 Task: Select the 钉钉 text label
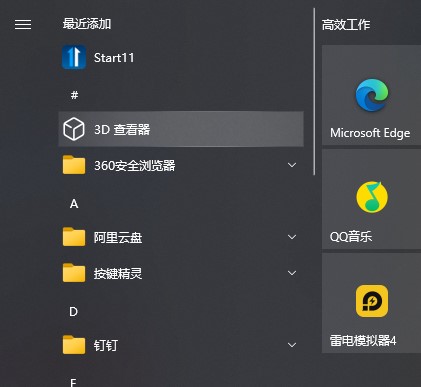106,345
